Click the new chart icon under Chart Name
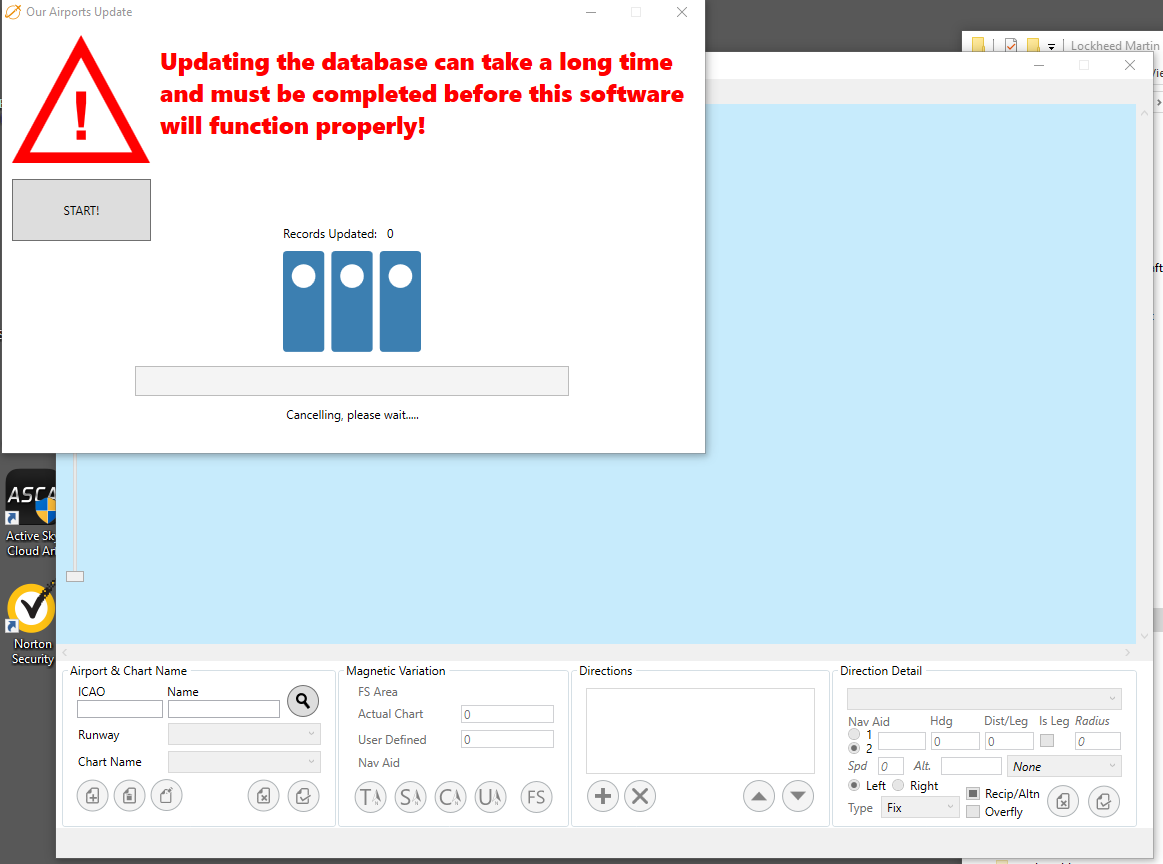The height and width of the screenshot is (864, 1163). pyautogui.click(x=92, y=797)
